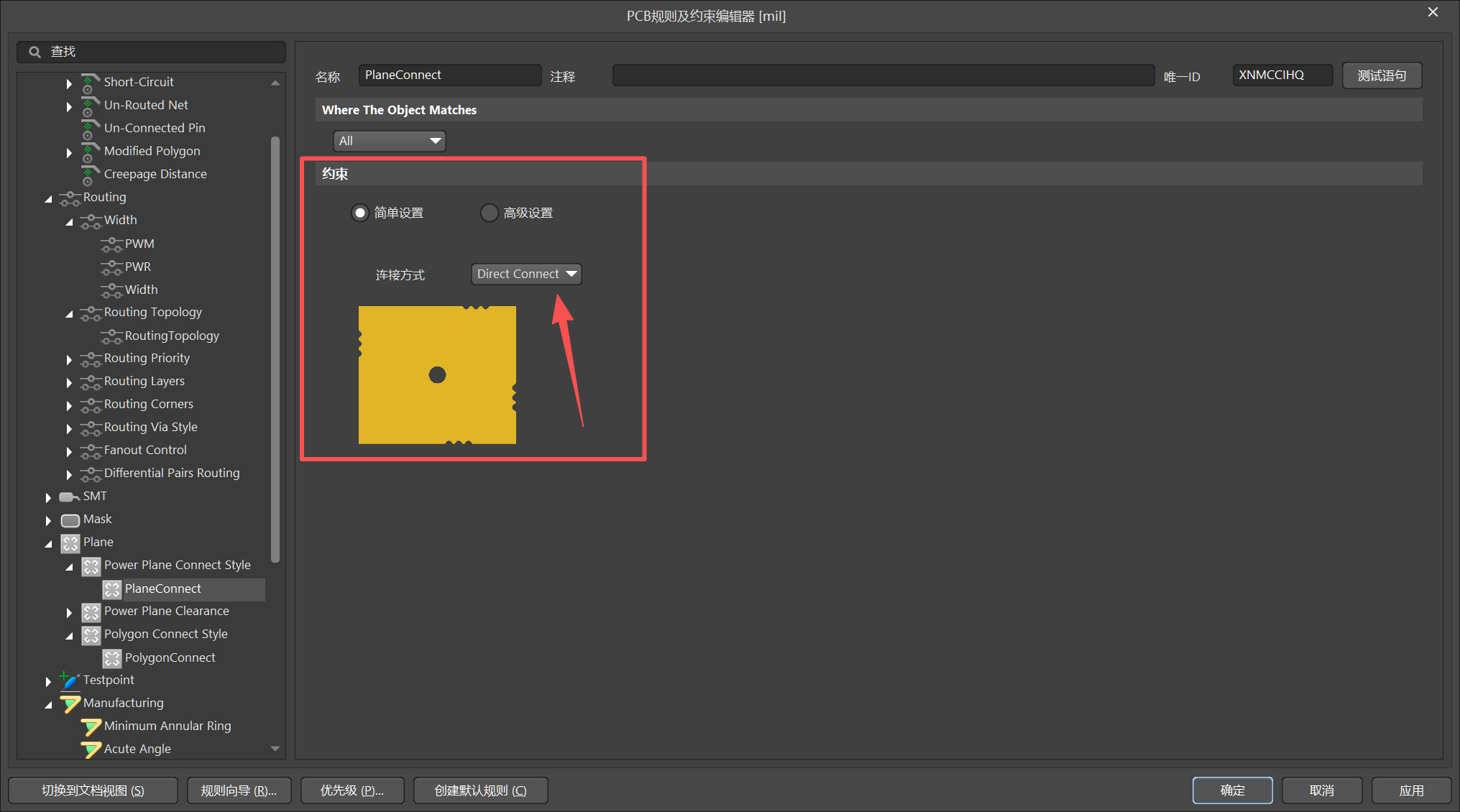Click the Short-Circuit rule icon

point(89,83)
